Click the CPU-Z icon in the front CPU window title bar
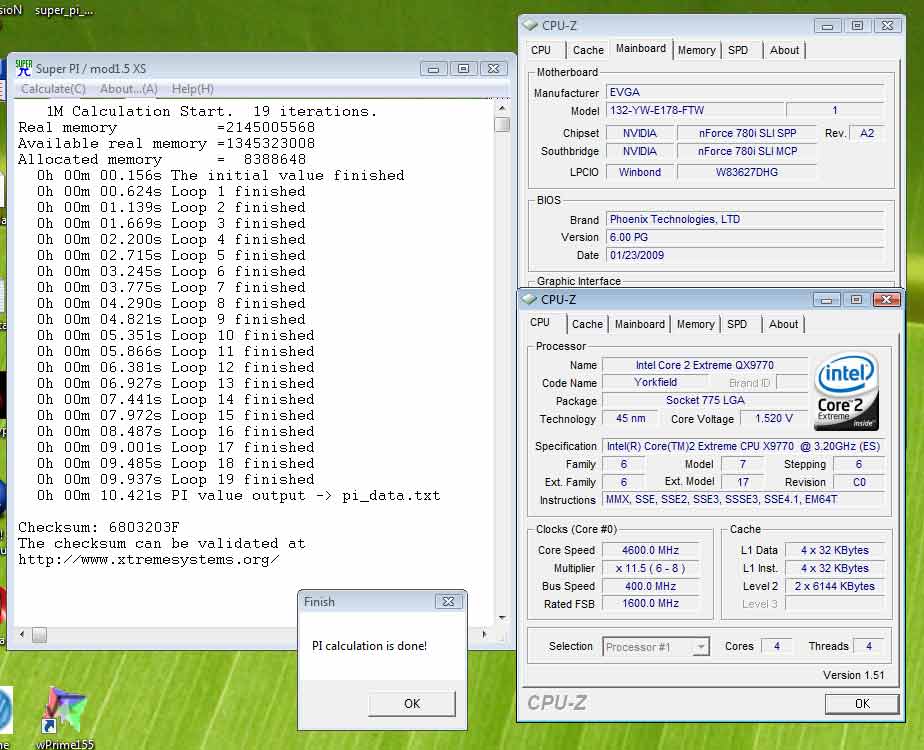The width and height of the screenshot is (924, 750). click(x=529, y=299)
